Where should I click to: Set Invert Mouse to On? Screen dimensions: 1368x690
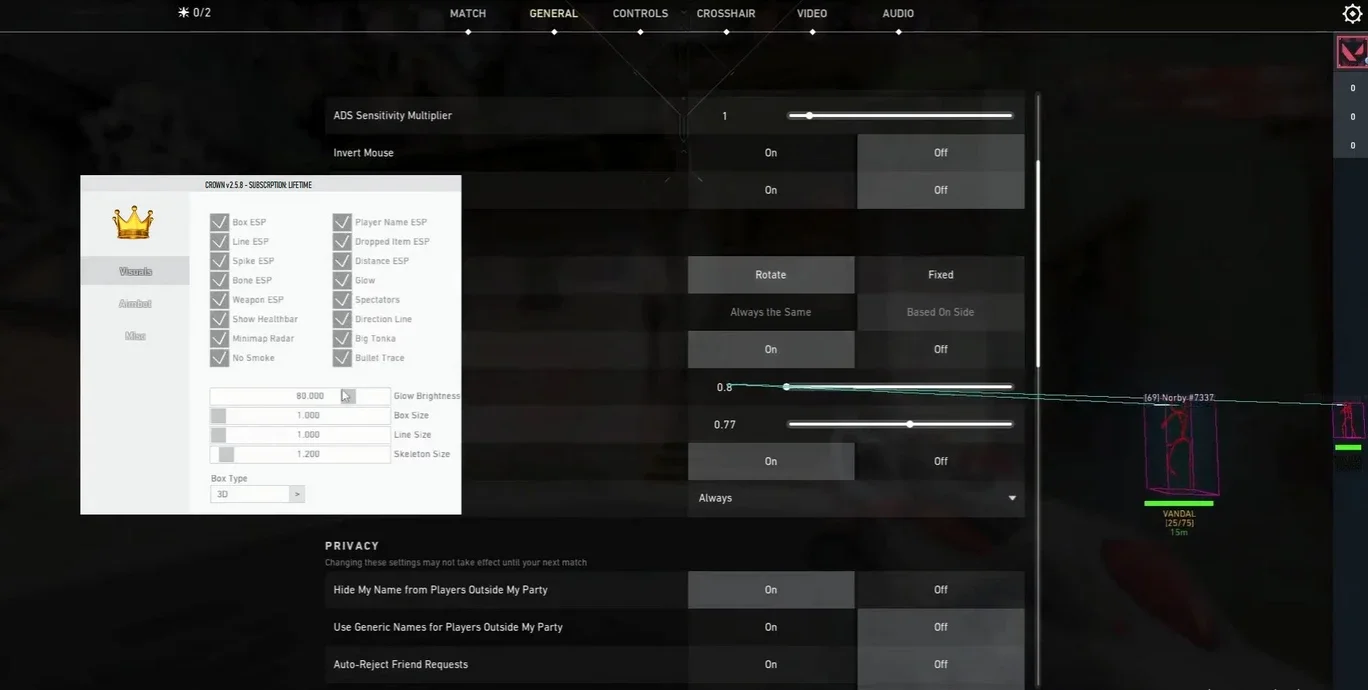771,153
